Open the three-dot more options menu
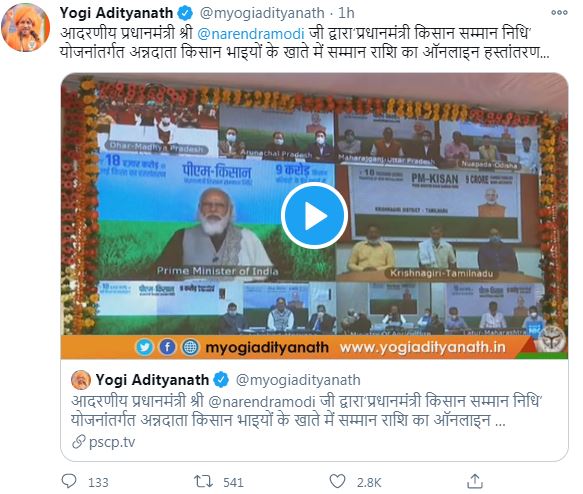This screenshot has width=583, height=494. point(559,13)
